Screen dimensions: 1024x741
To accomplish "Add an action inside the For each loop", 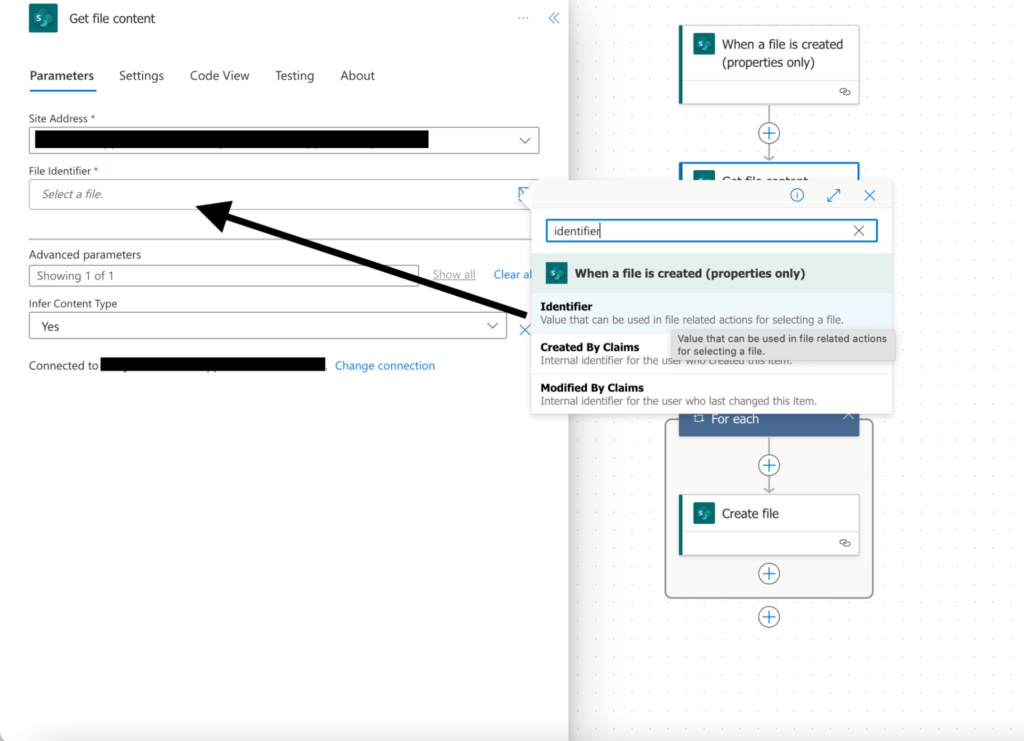I will [769, 465].
